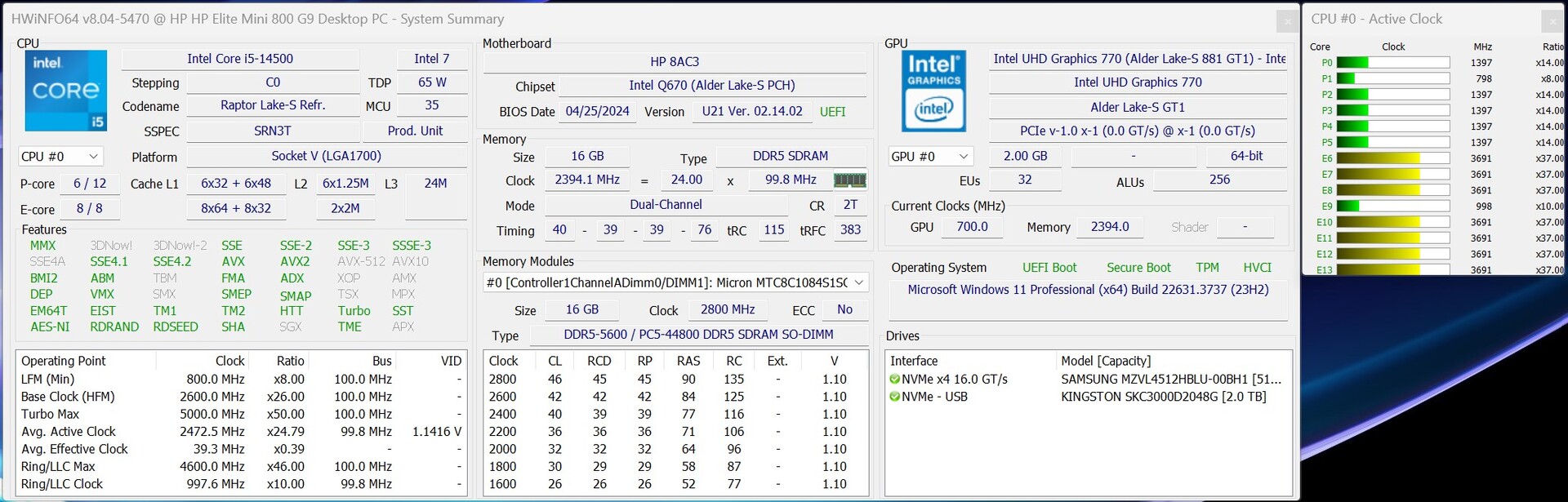Click the E6 core clock bar
1568x502 pixels.
click(x=1392, y=158)
